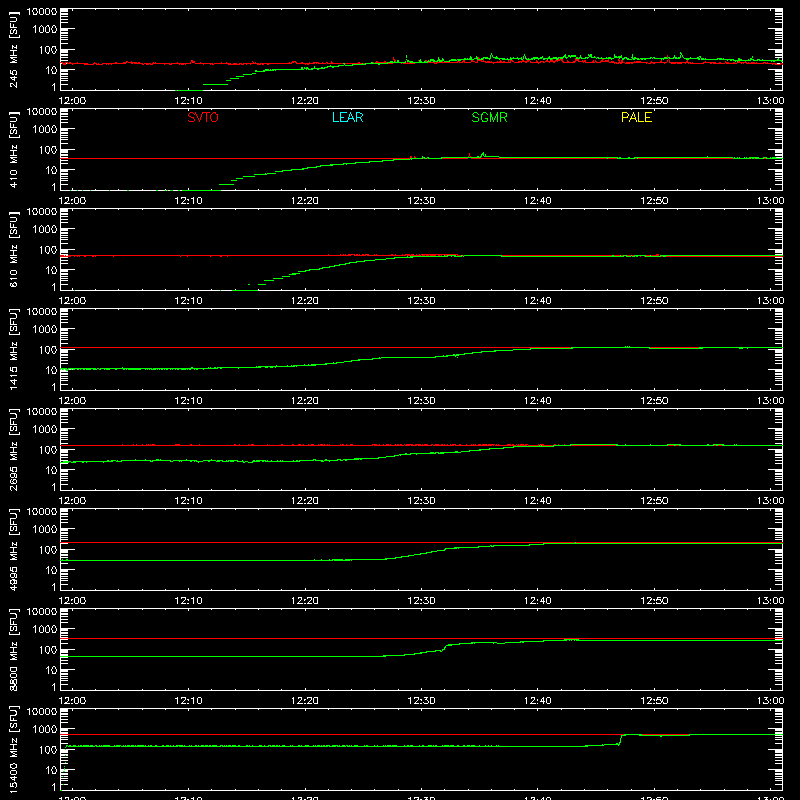Click 13:00 time label under 245 MHz plot

(x=770, y=101)
